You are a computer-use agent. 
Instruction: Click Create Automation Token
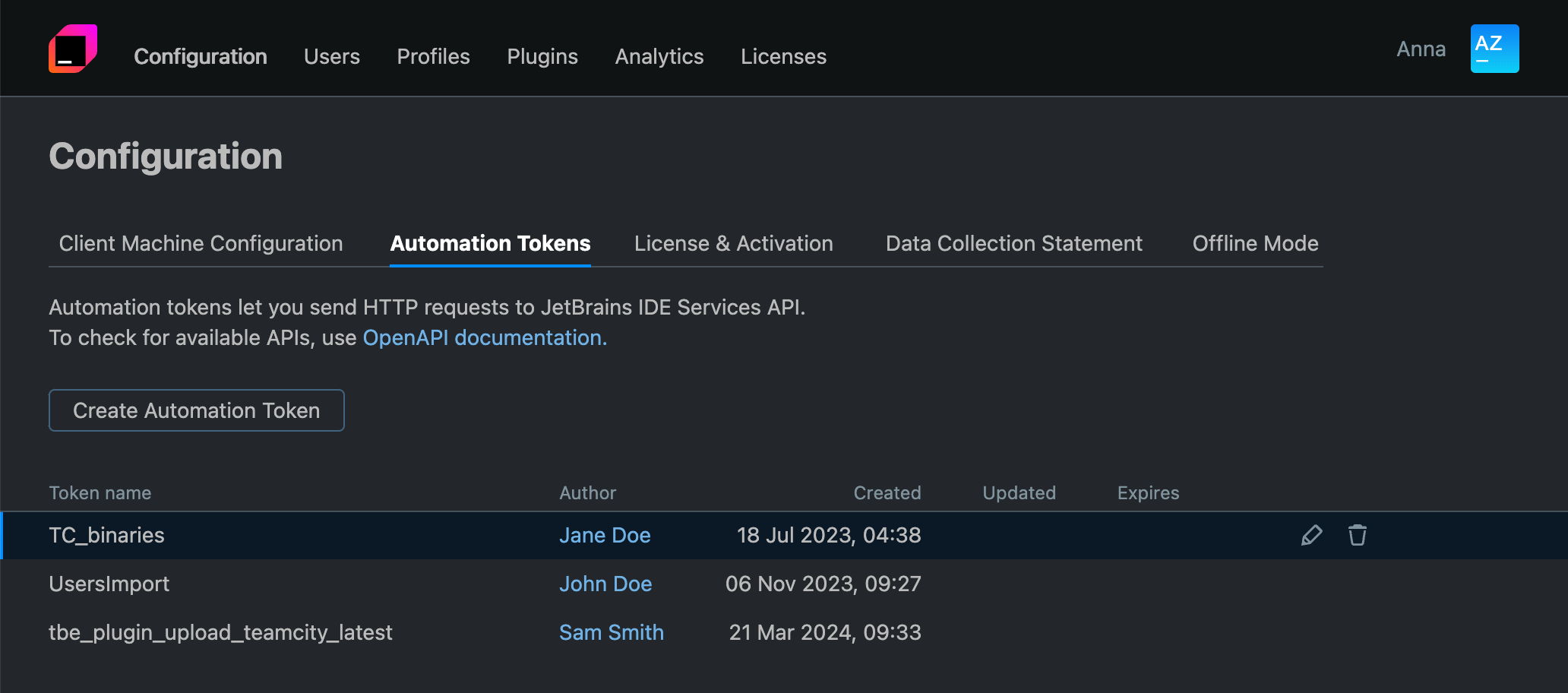196,410
